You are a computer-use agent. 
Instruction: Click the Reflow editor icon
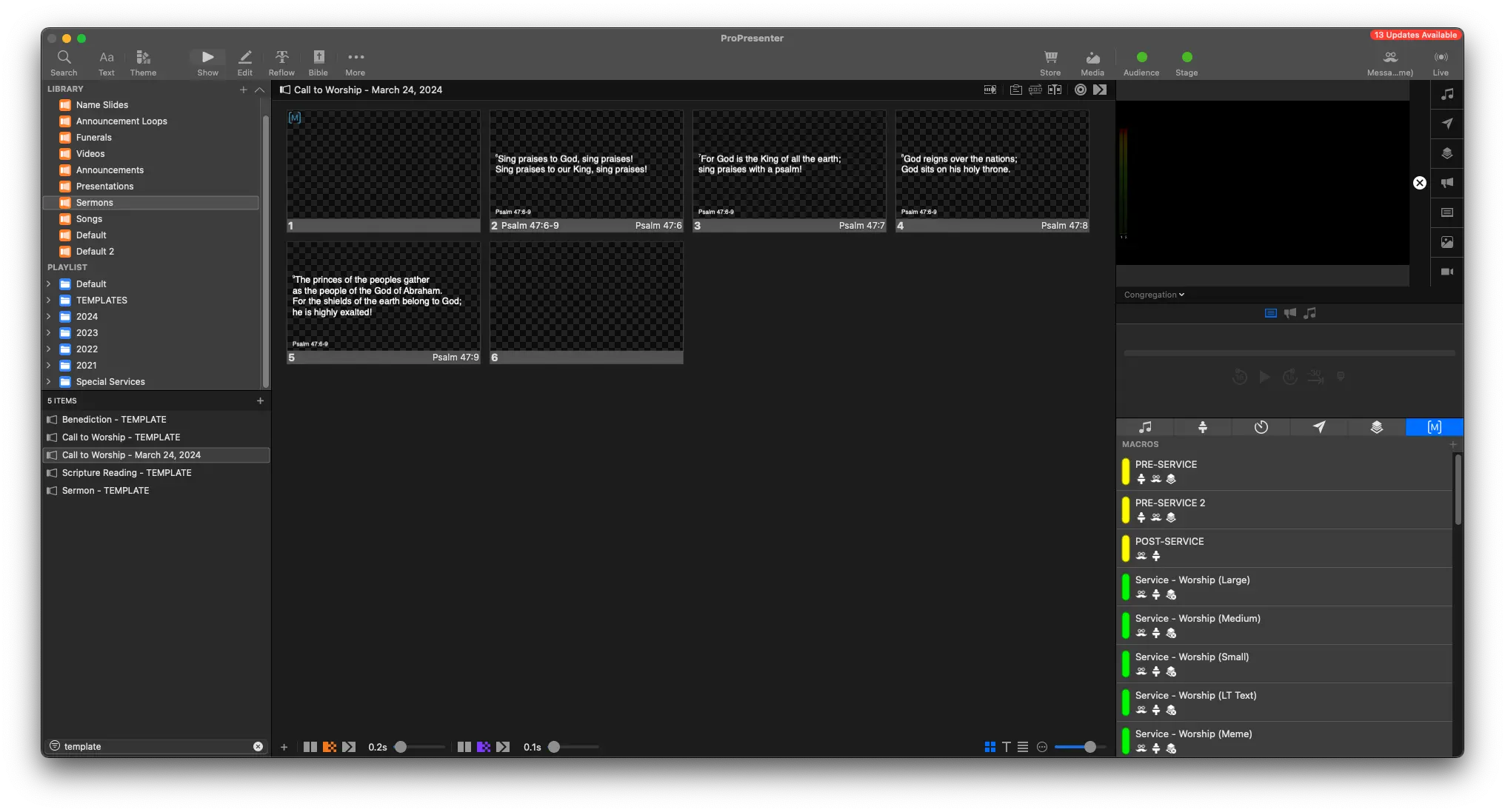[281, 58]
